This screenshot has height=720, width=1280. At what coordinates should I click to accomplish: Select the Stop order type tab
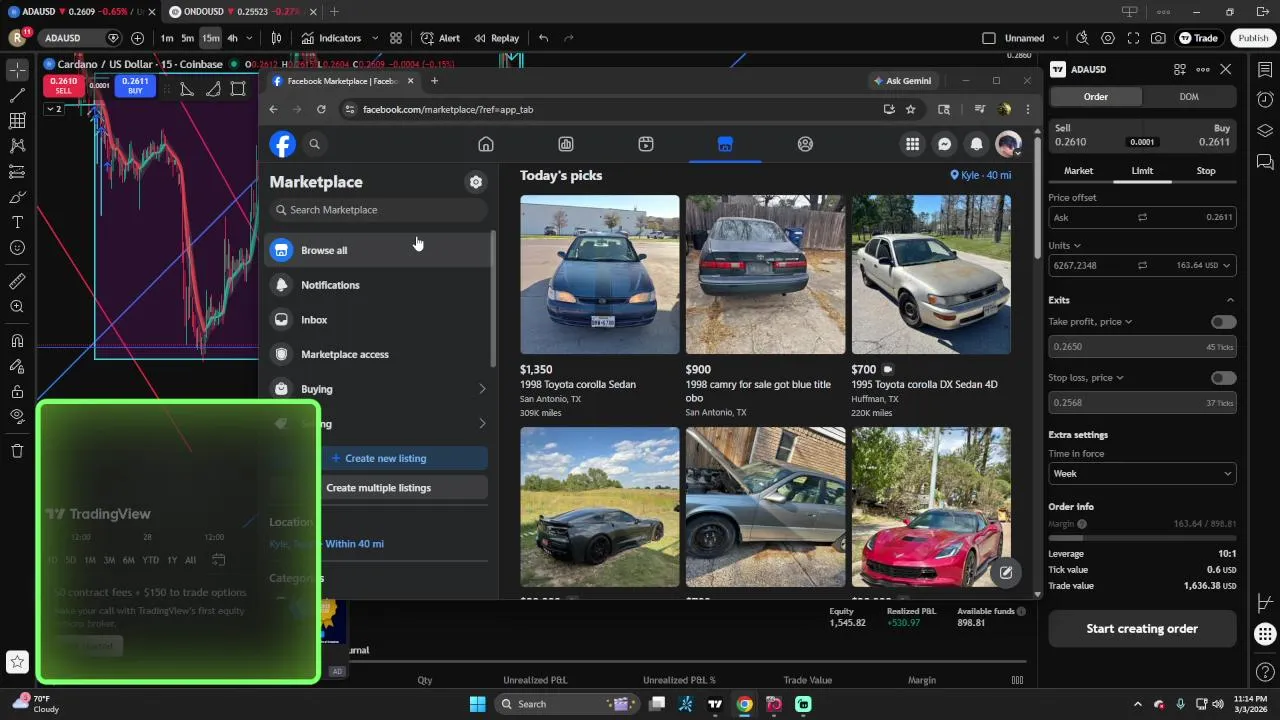1206,171
